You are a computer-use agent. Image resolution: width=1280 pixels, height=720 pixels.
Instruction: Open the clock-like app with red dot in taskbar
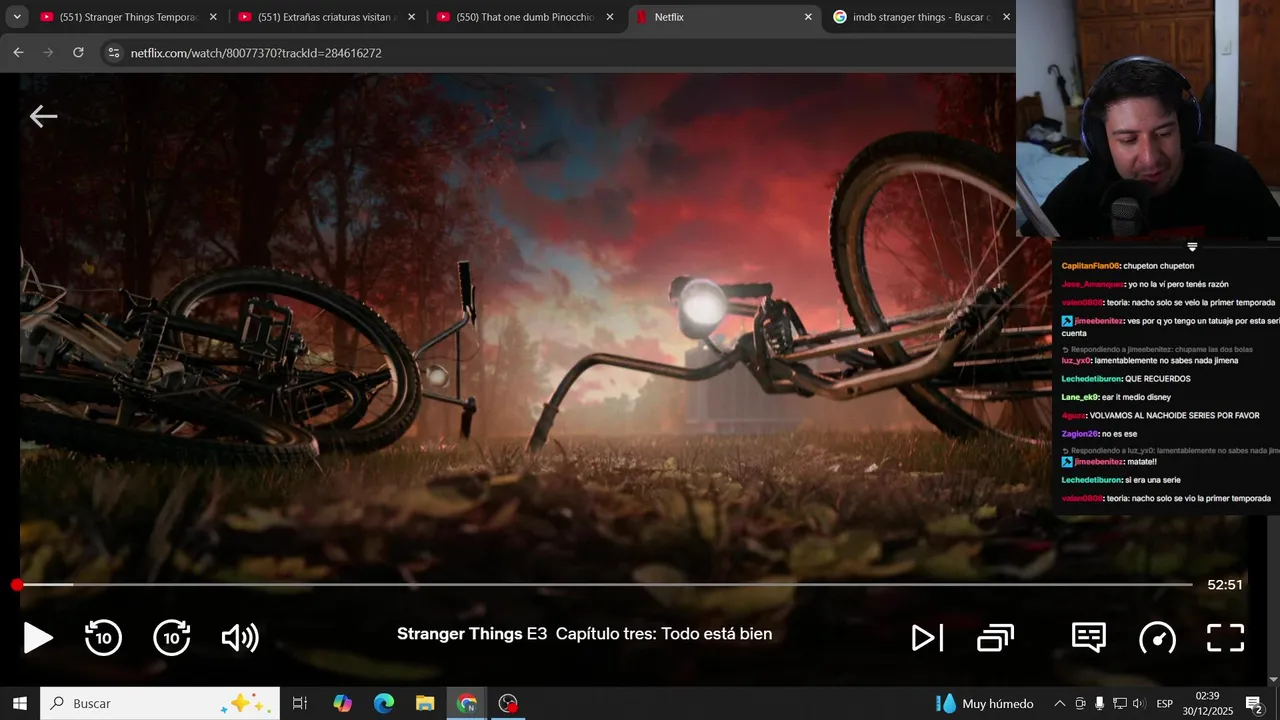point(508,704)
